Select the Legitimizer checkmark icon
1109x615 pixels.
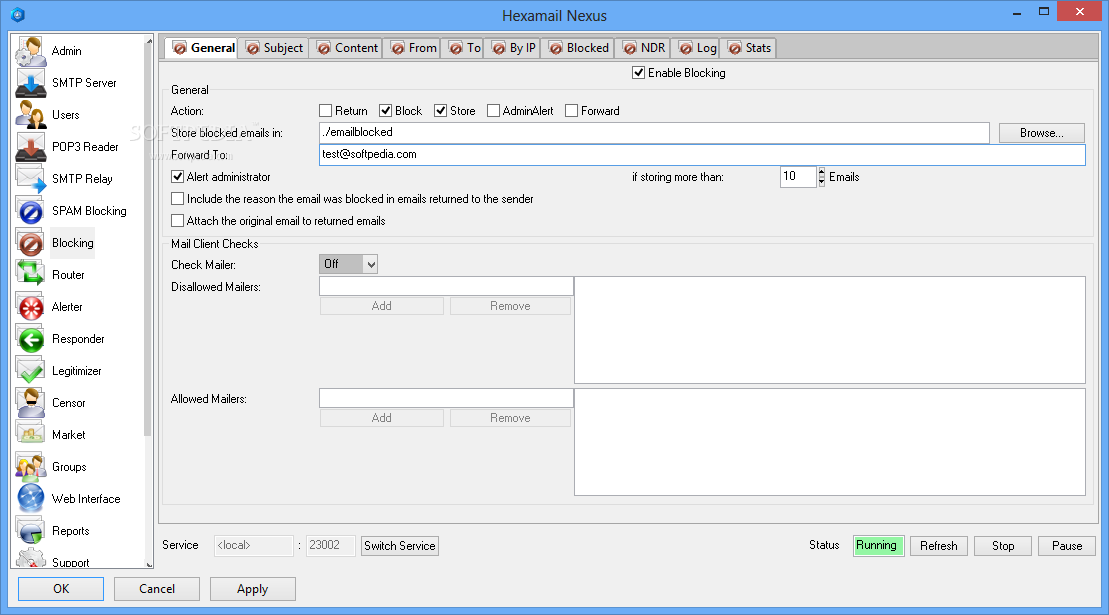[x=31, y=371]
